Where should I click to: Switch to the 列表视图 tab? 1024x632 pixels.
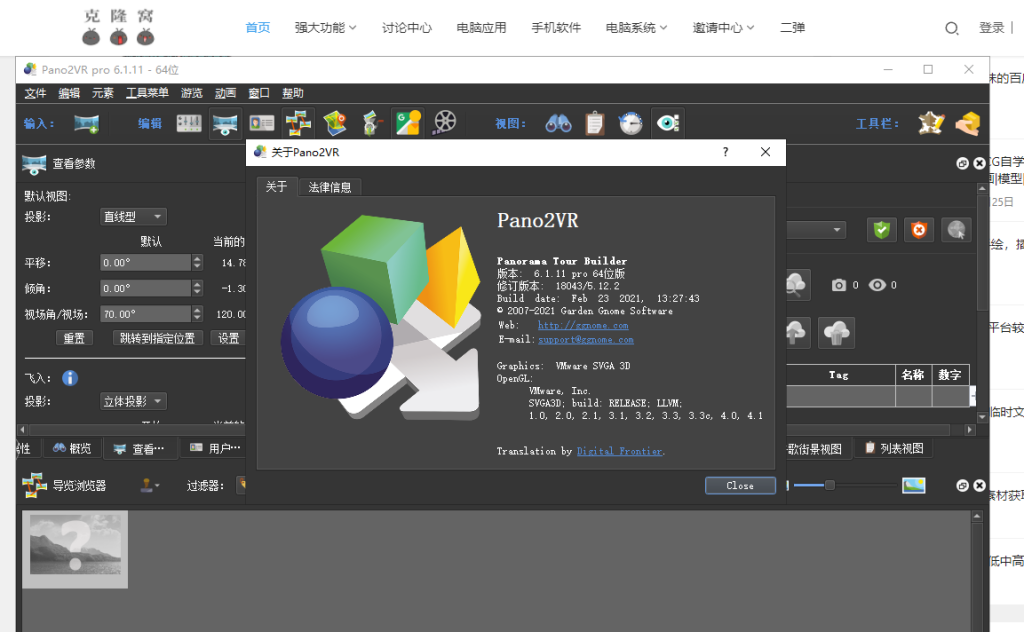(x=894, y=448)
